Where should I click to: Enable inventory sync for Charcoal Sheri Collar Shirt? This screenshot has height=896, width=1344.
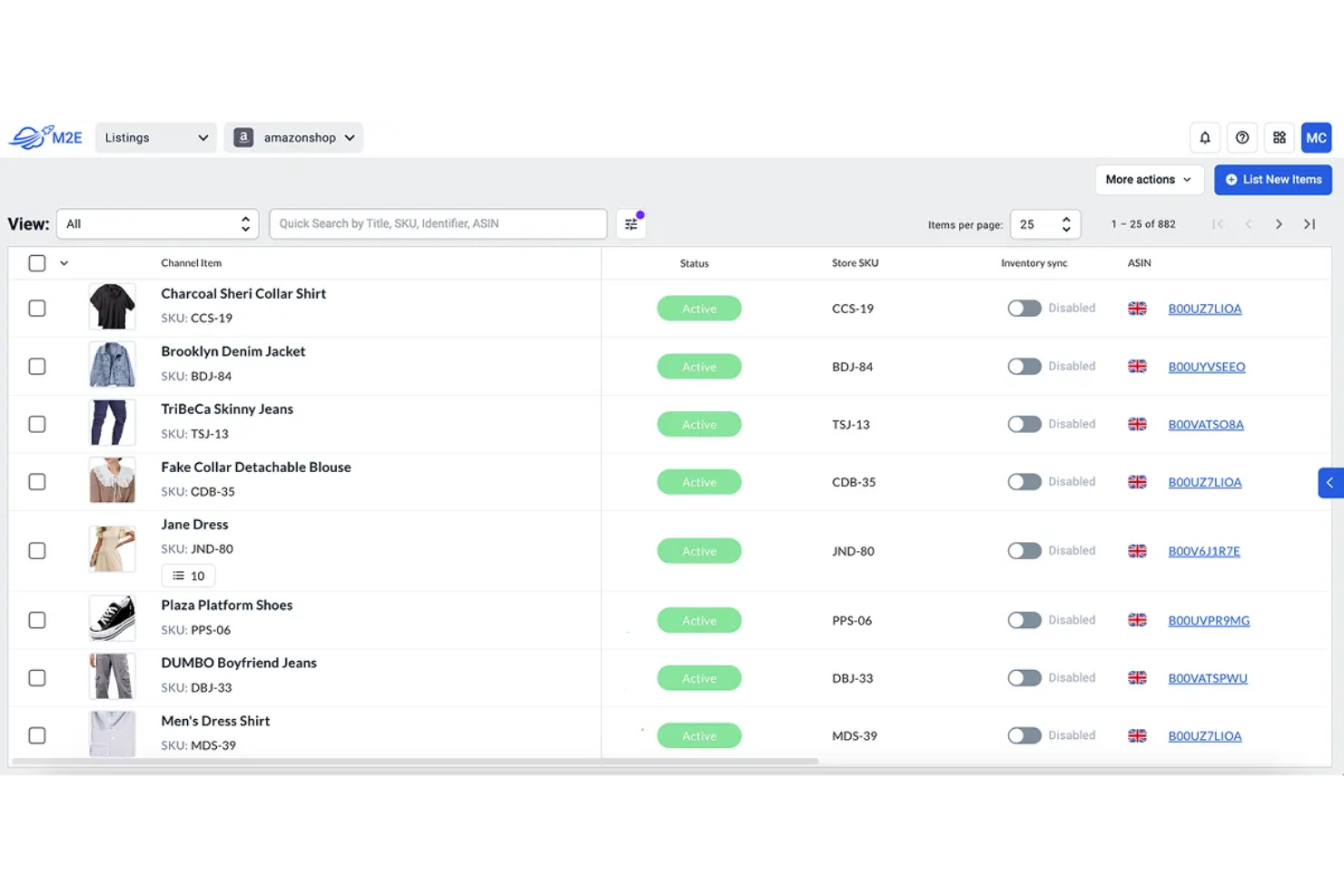click(1024, 308)
